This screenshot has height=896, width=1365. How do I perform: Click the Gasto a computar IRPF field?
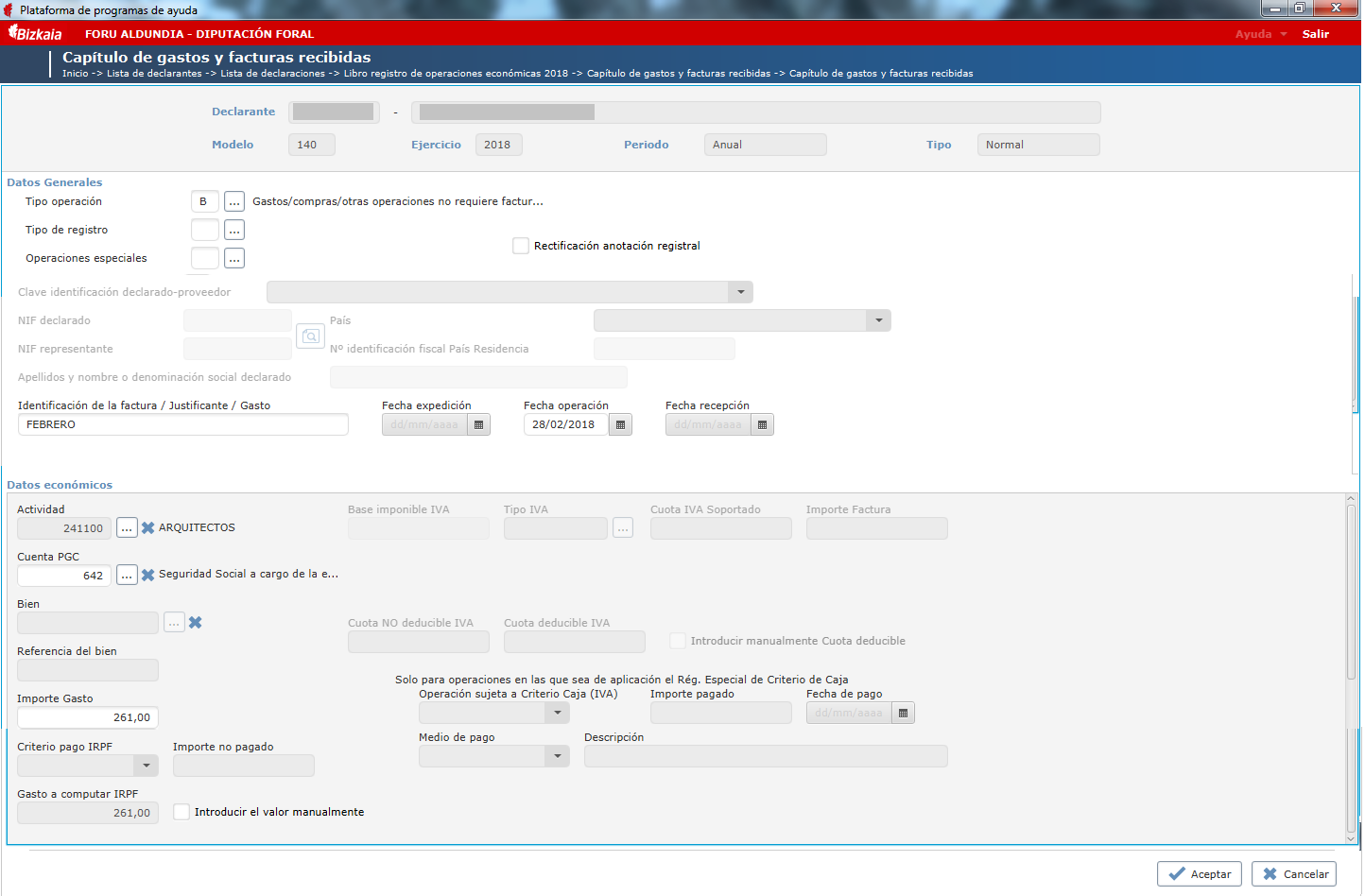click(88, 813)
